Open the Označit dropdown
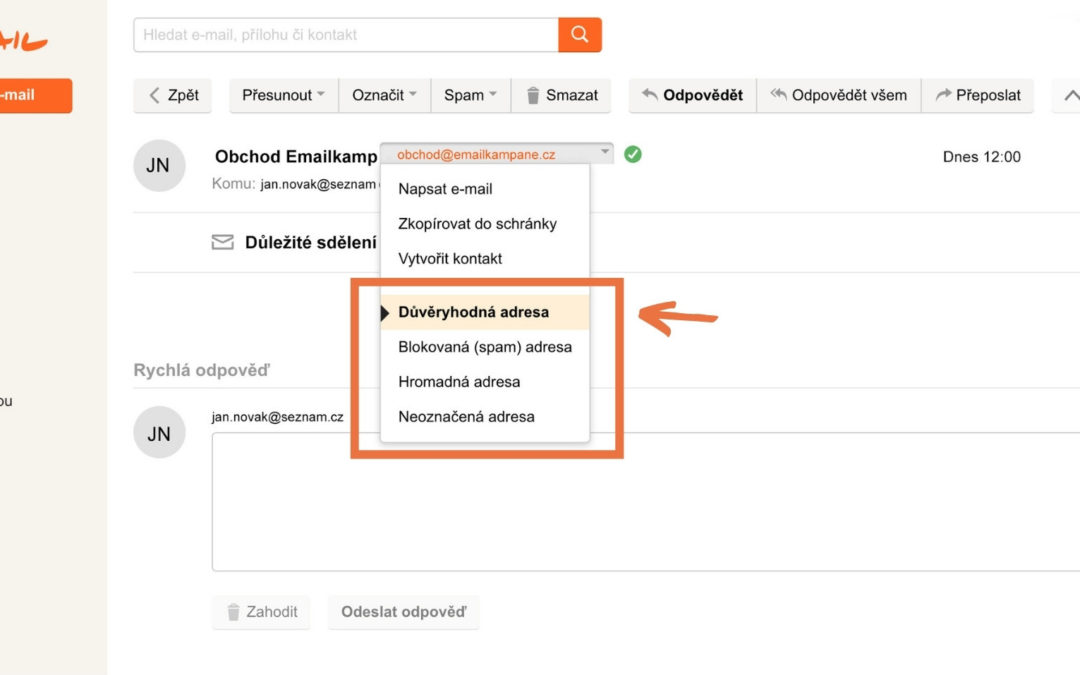Screen dimensions: 1080x675 pyautogui.click(x=384, y=95)
